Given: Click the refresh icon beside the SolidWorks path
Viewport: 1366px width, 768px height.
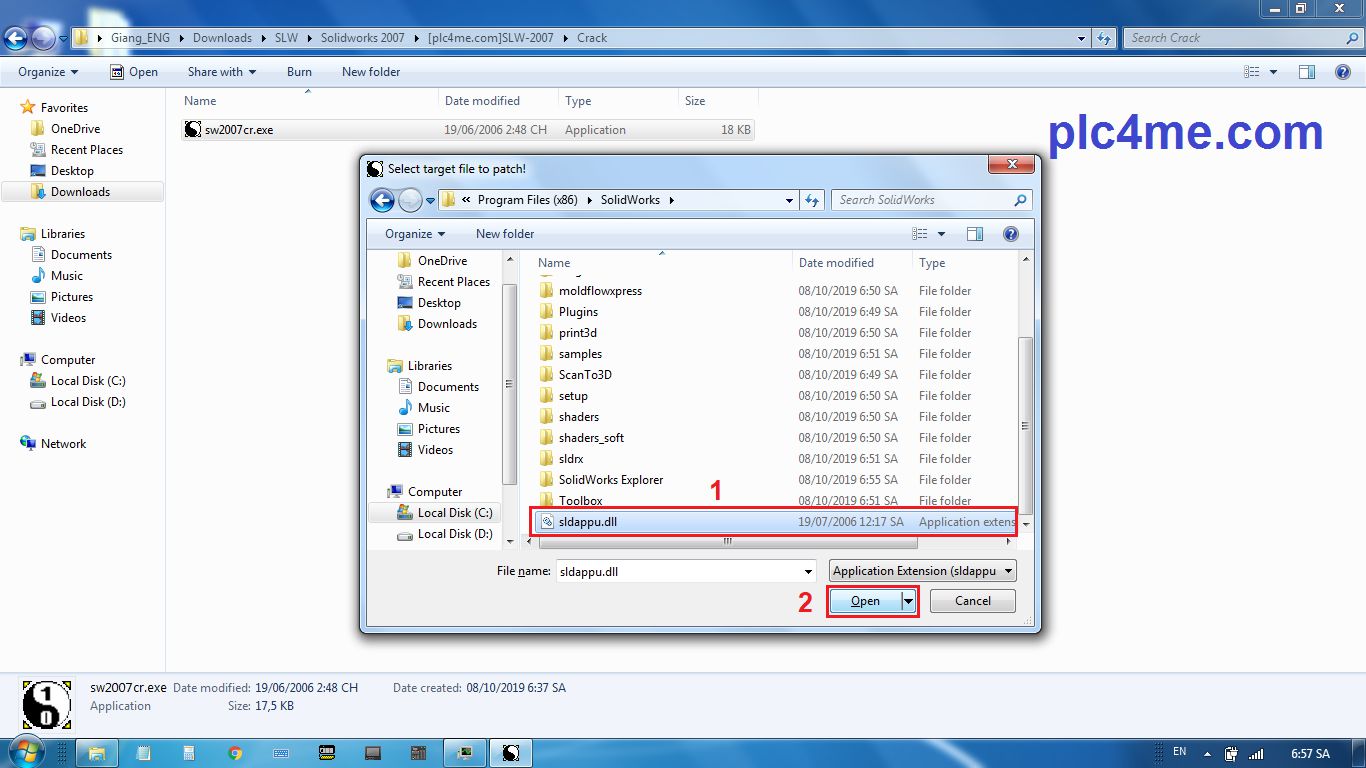Looking at the screenshot, I should 812,200.
